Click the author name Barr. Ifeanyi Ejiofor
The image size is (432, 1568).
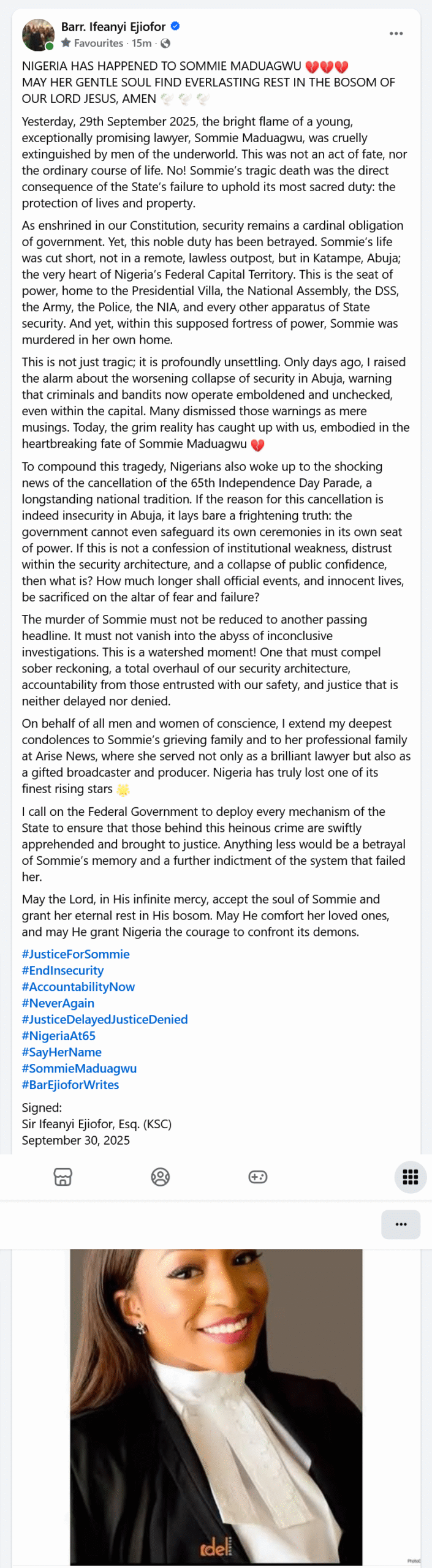point(113,27)
